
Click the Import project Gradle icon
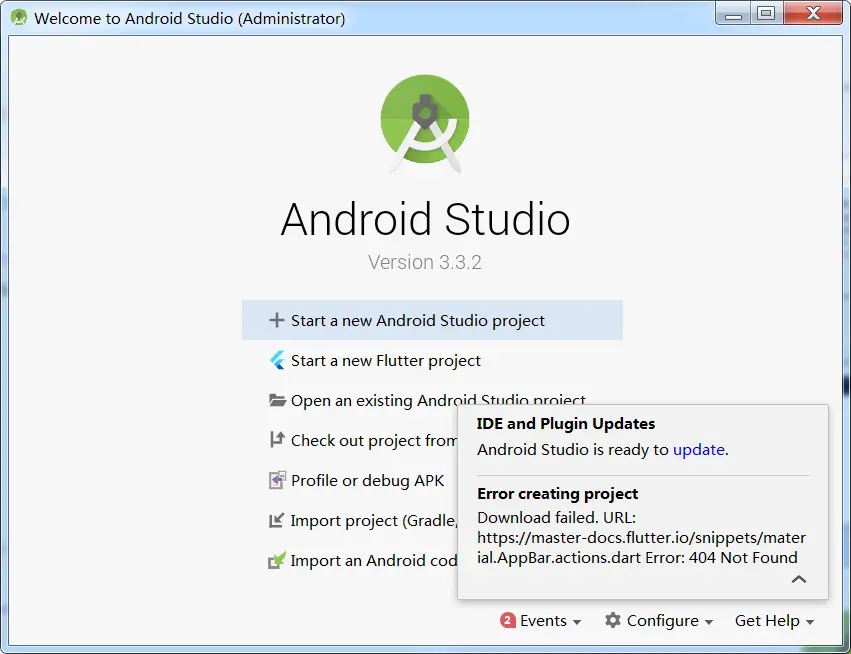(x=276, y=520)
